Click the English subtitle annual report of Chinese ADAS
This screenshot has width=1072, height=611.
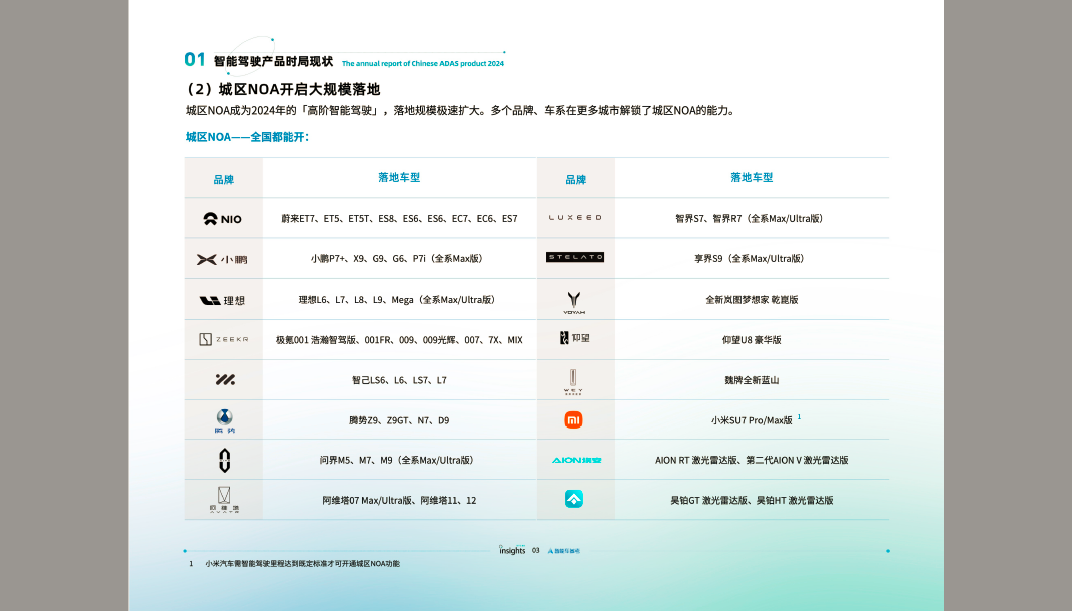pyautogui.click(x=423, y=64)
